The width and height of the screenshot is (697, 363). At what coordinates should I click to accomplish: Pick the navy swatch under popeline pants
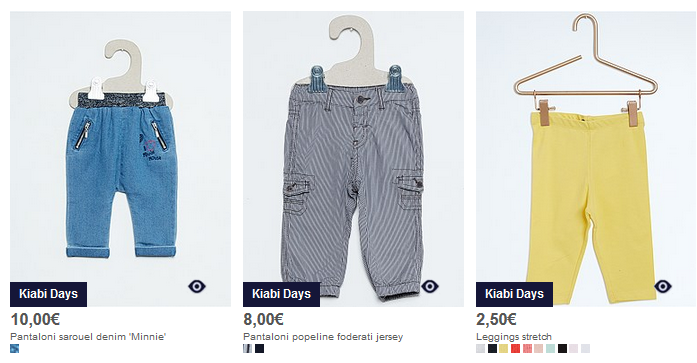[260, 349]
